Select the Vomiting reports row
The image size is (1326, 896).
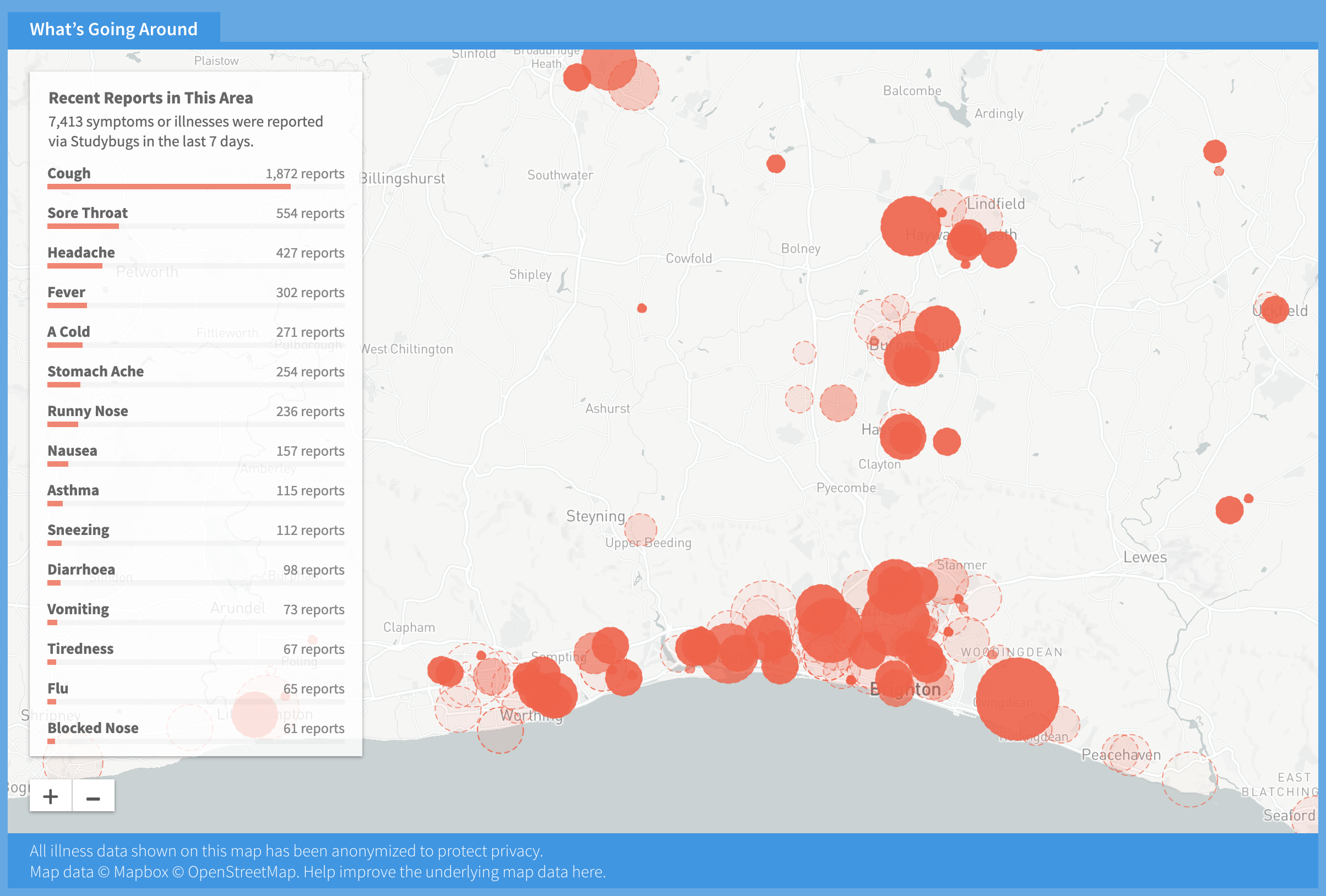pyautogui.click(x=195, y=613)
